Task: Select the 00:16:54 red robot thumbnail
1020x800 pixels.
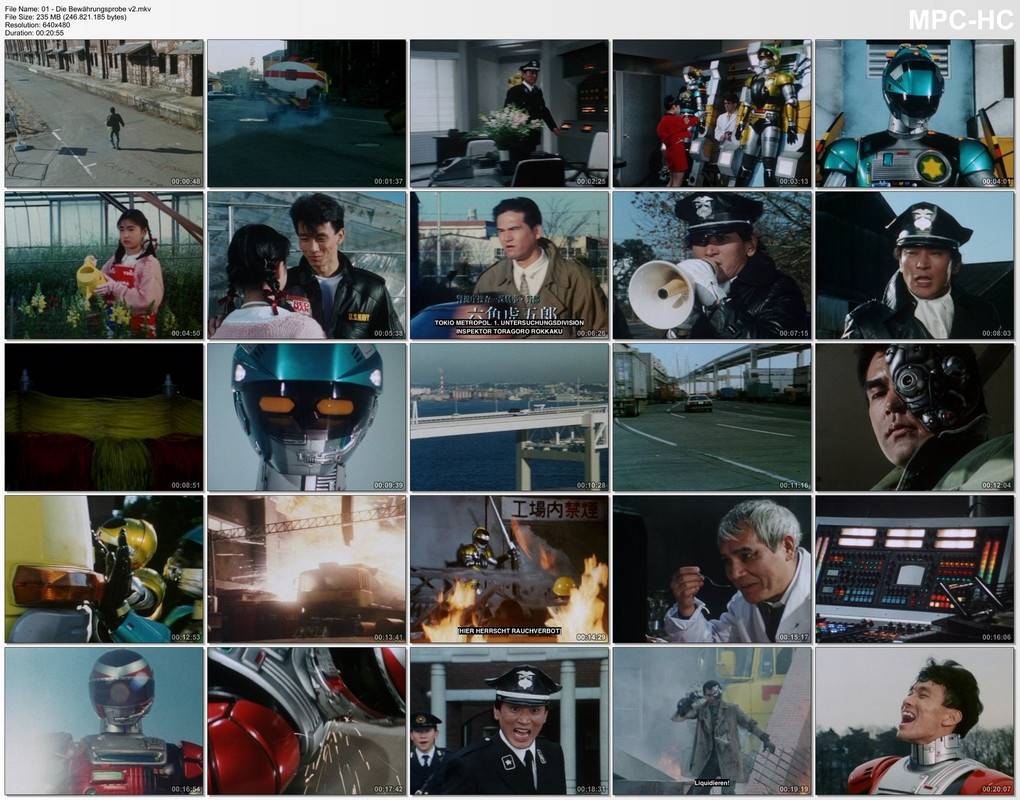Action: click(104, 721)
